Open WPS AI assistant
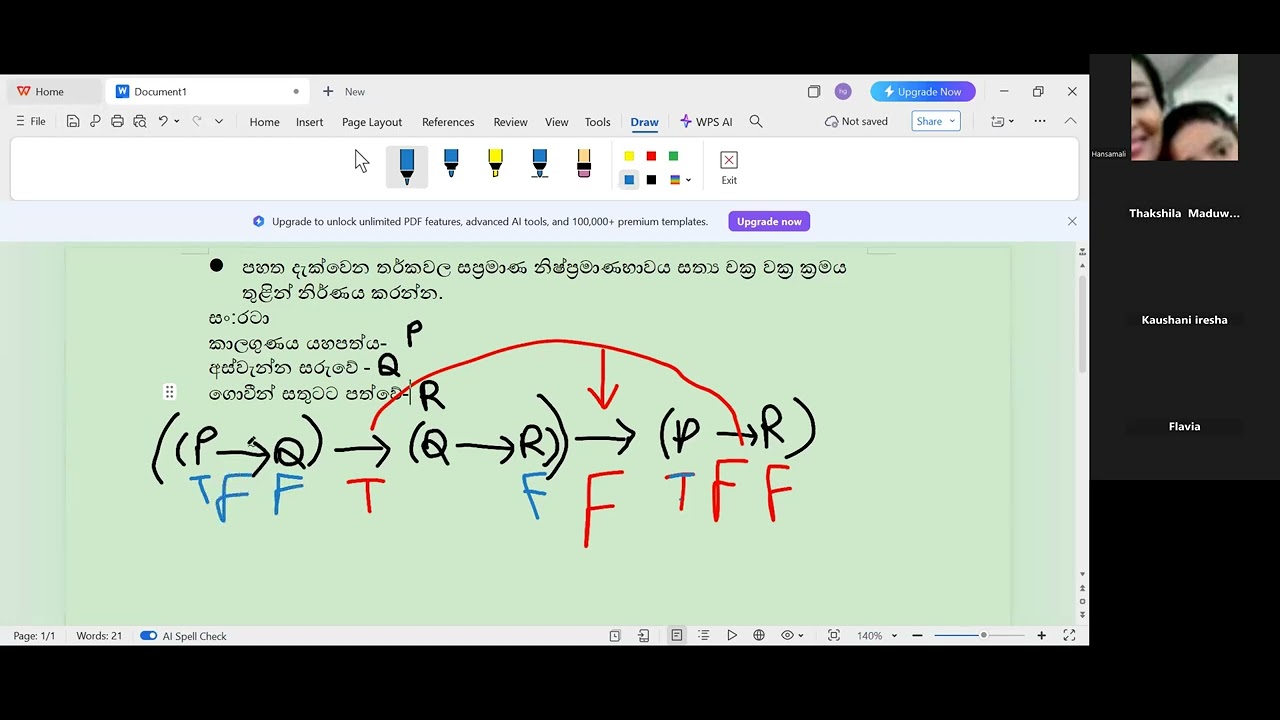Screen dimensions: 1280x720 click(x=706, y=121)
